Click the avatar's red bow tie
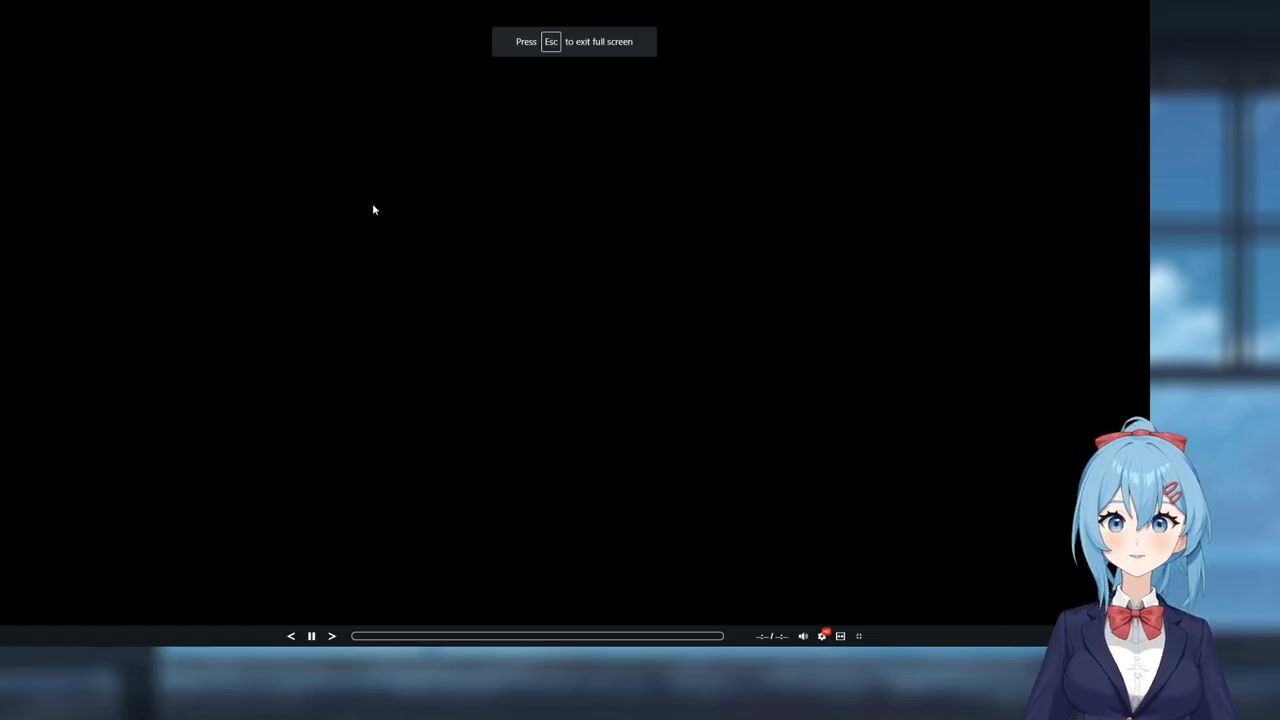 coord(1136,620)
